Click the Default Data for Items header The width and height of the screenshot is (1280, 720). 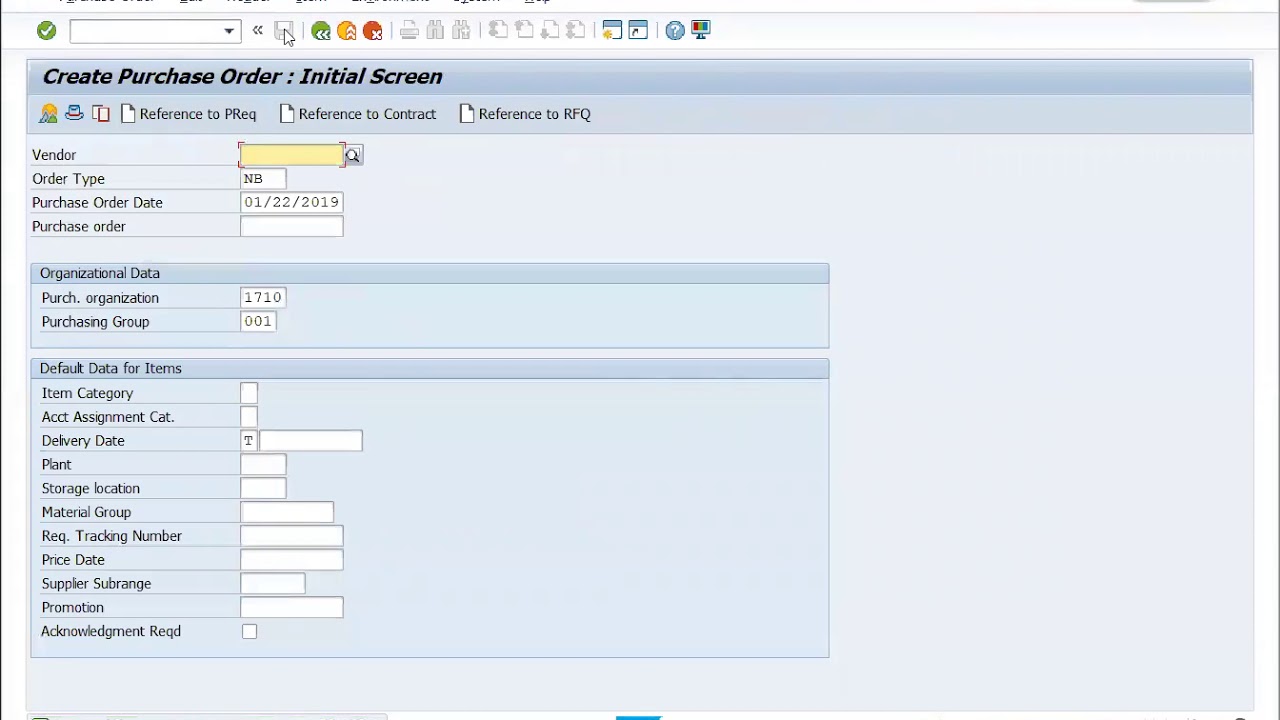[430, 369]
